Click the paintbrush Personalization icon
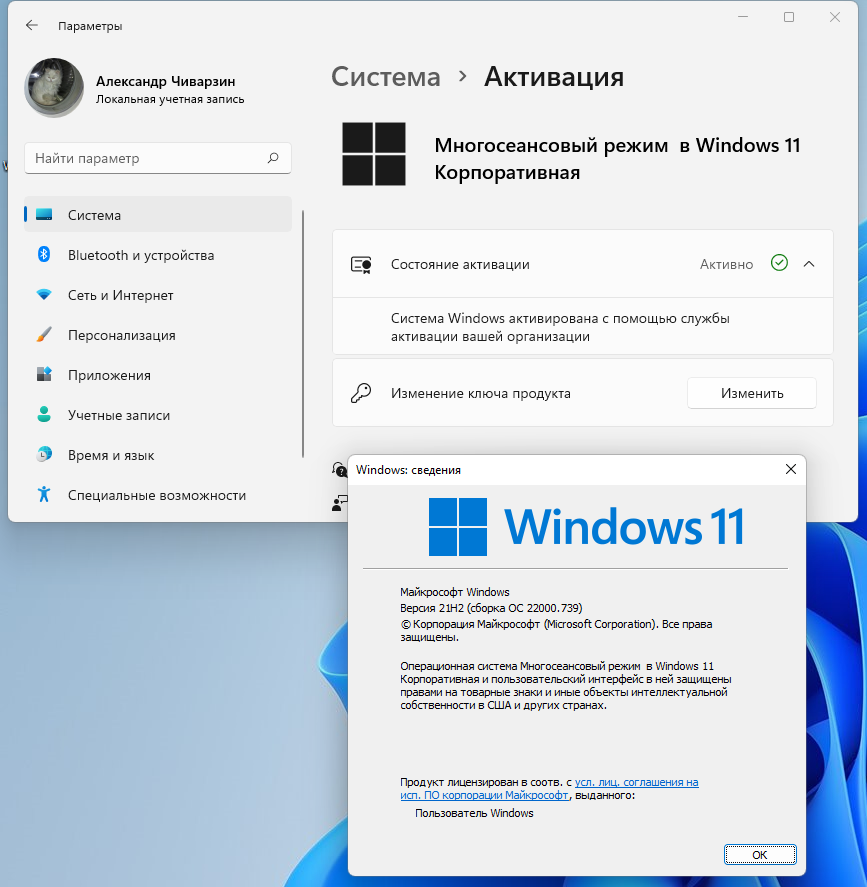Image resolution: width=867 pixels, height=887 pixels. click(x=44, y=334)
